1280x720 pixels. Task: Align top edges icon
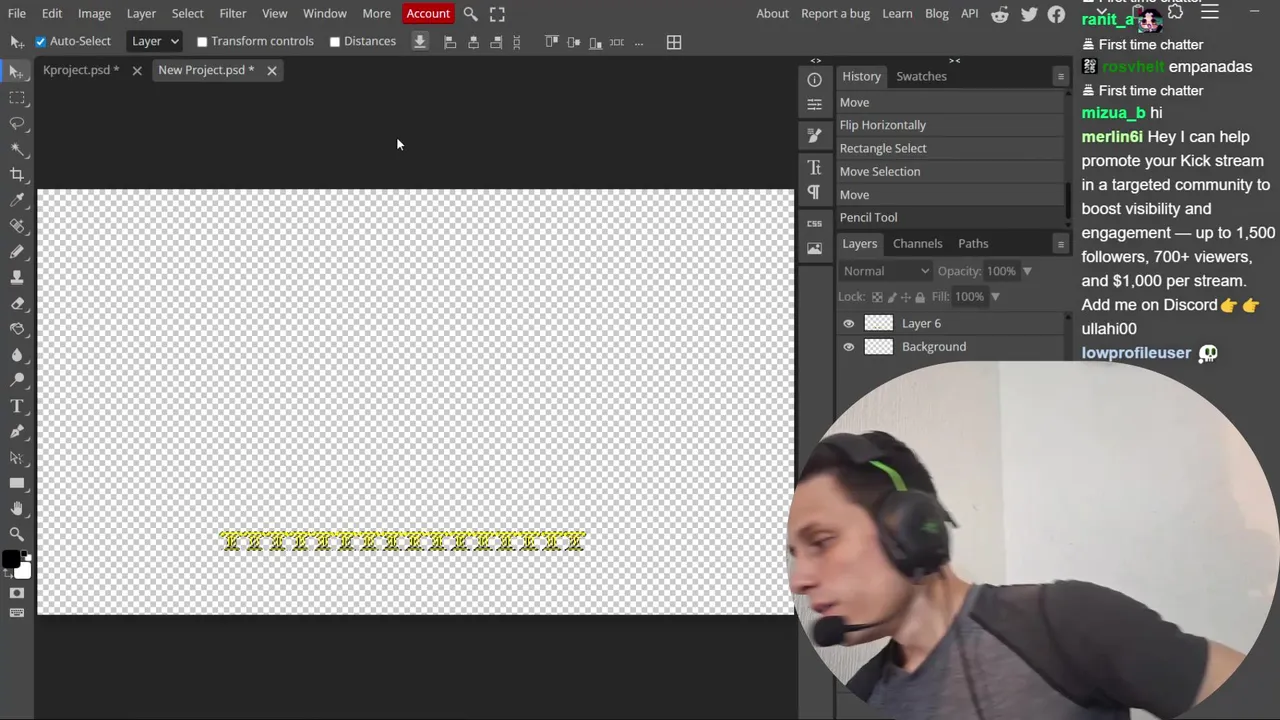pos(551,42)
